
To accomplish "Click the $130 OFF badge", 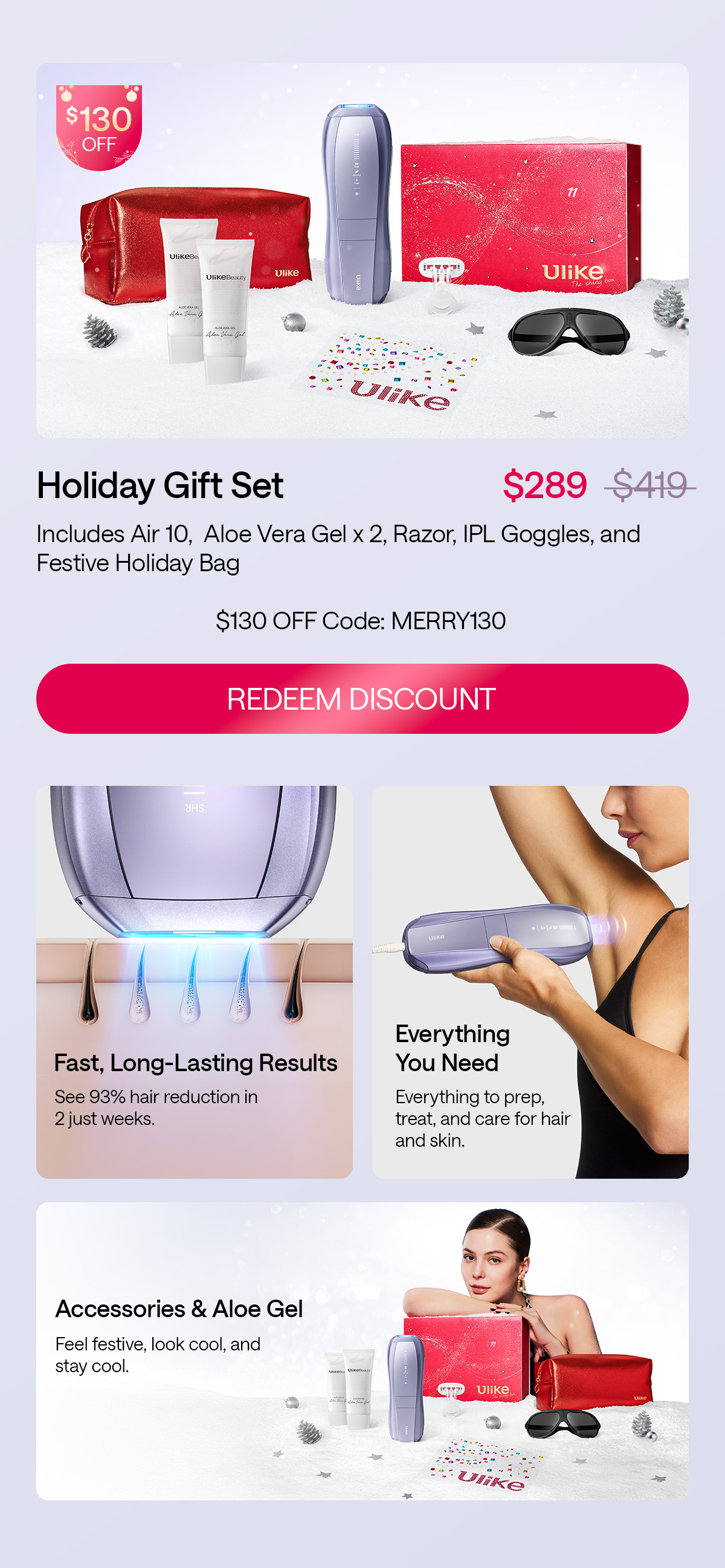I will tap(98, 127).
